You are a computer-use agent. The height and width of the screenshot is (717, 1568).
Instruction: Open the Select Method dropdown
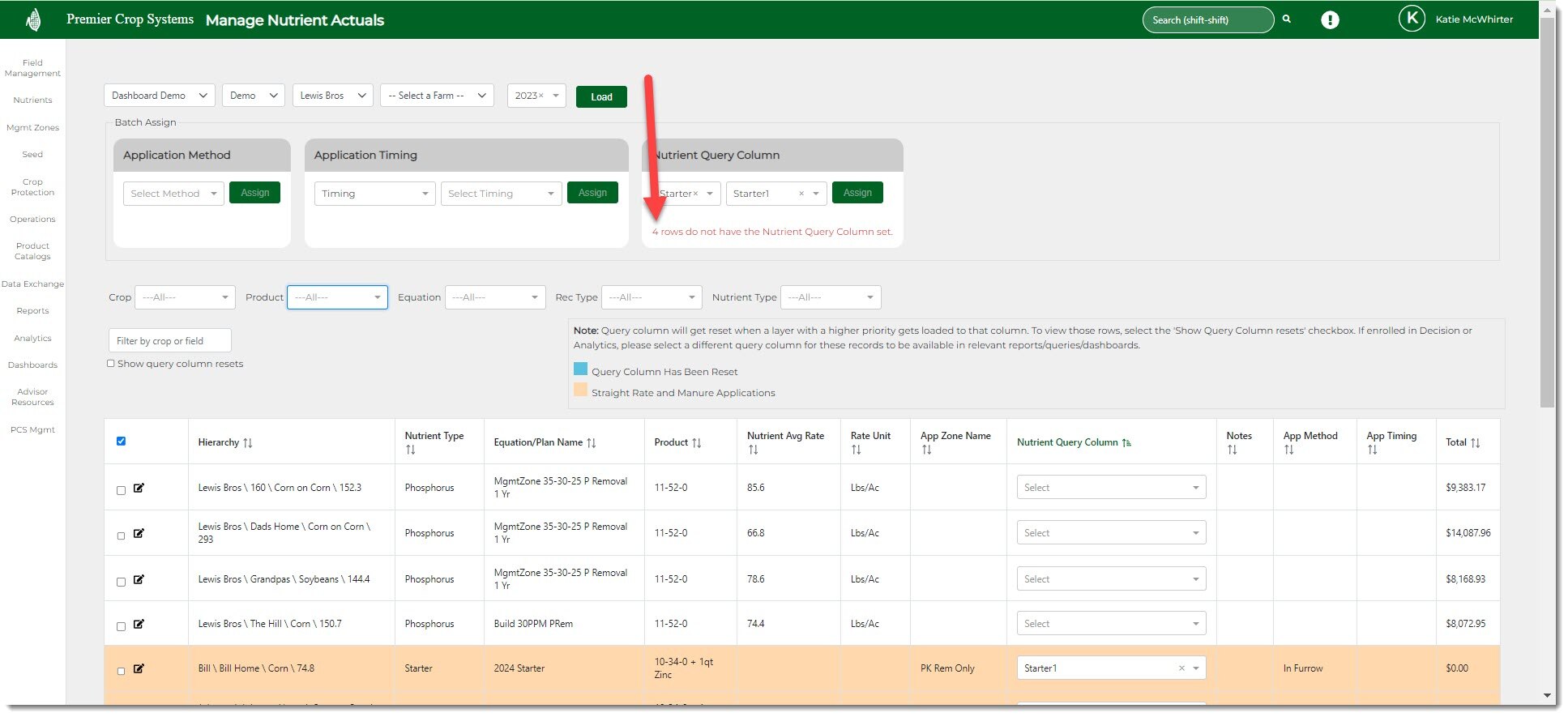click(173, 194)
